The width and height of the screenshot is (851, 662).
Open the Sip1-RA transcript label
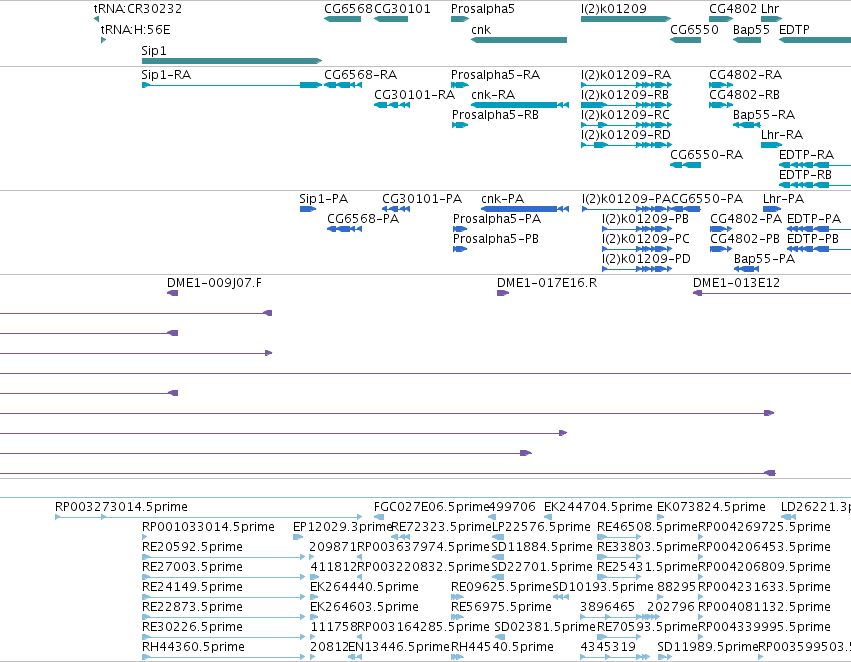pyautogui.click(x=166, y=75)
